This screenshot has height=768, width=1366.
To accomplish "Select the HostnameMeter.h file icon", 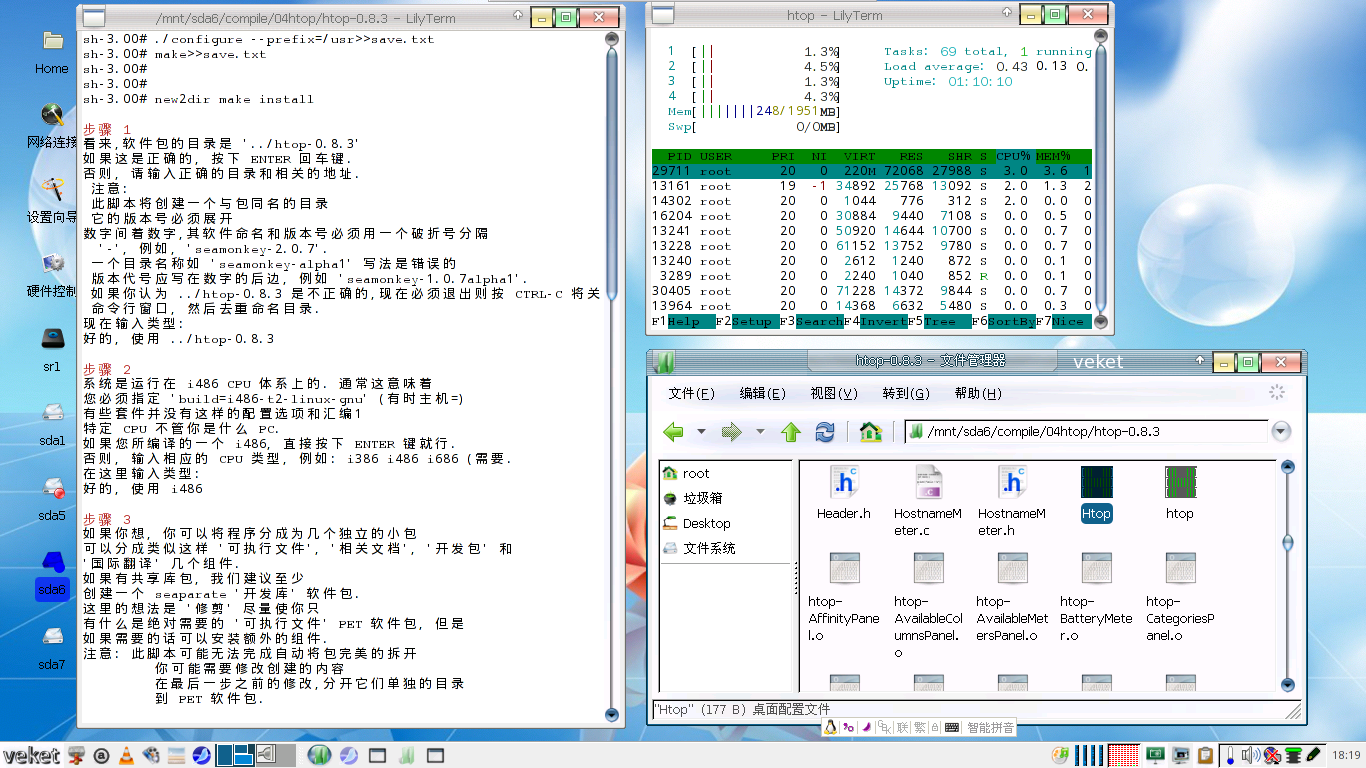I will 1012,483.
